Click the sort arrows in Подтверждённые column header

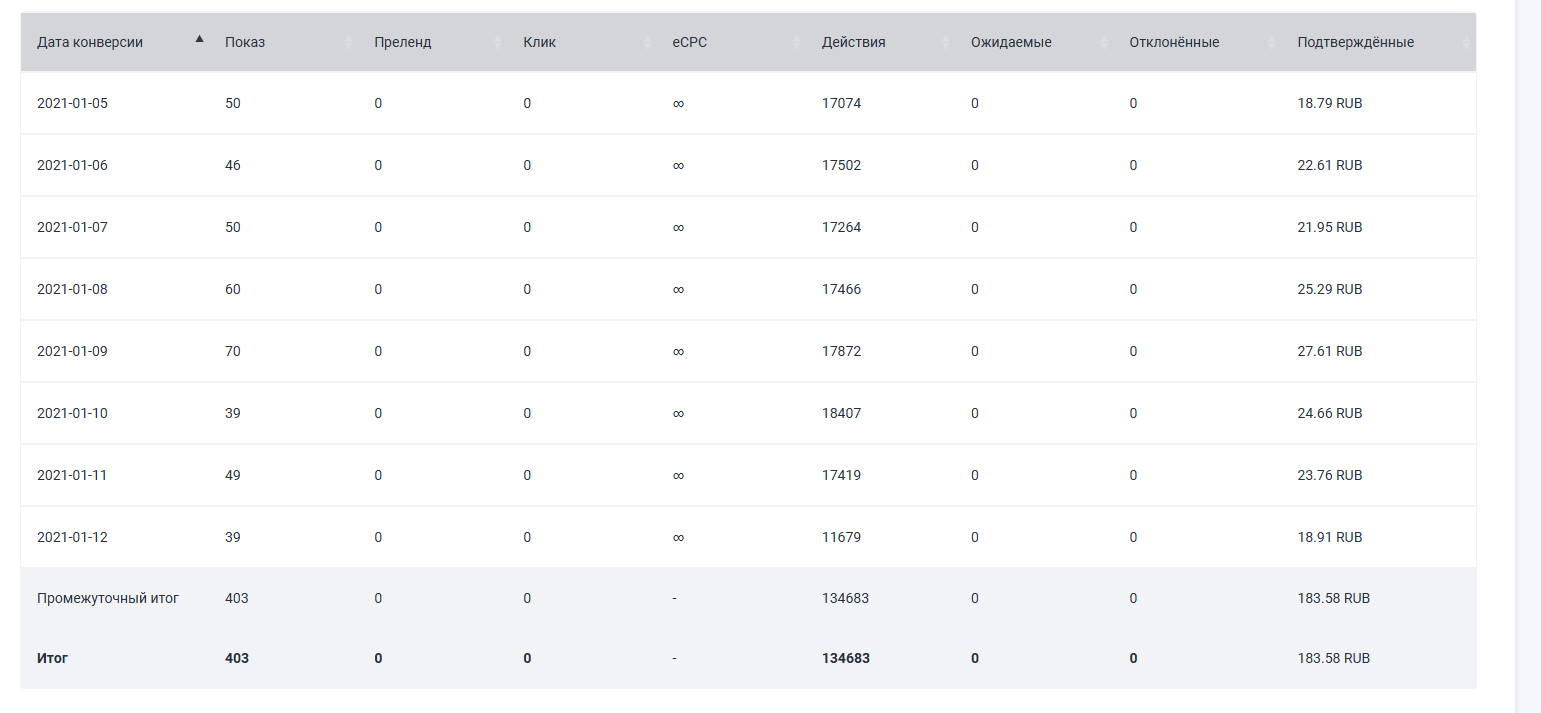(x=1466, y=42)
